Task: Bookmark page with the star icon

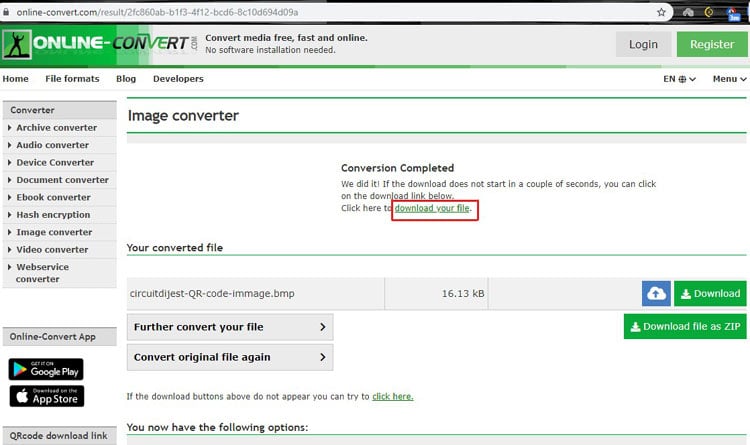Action: coord(662,12)
